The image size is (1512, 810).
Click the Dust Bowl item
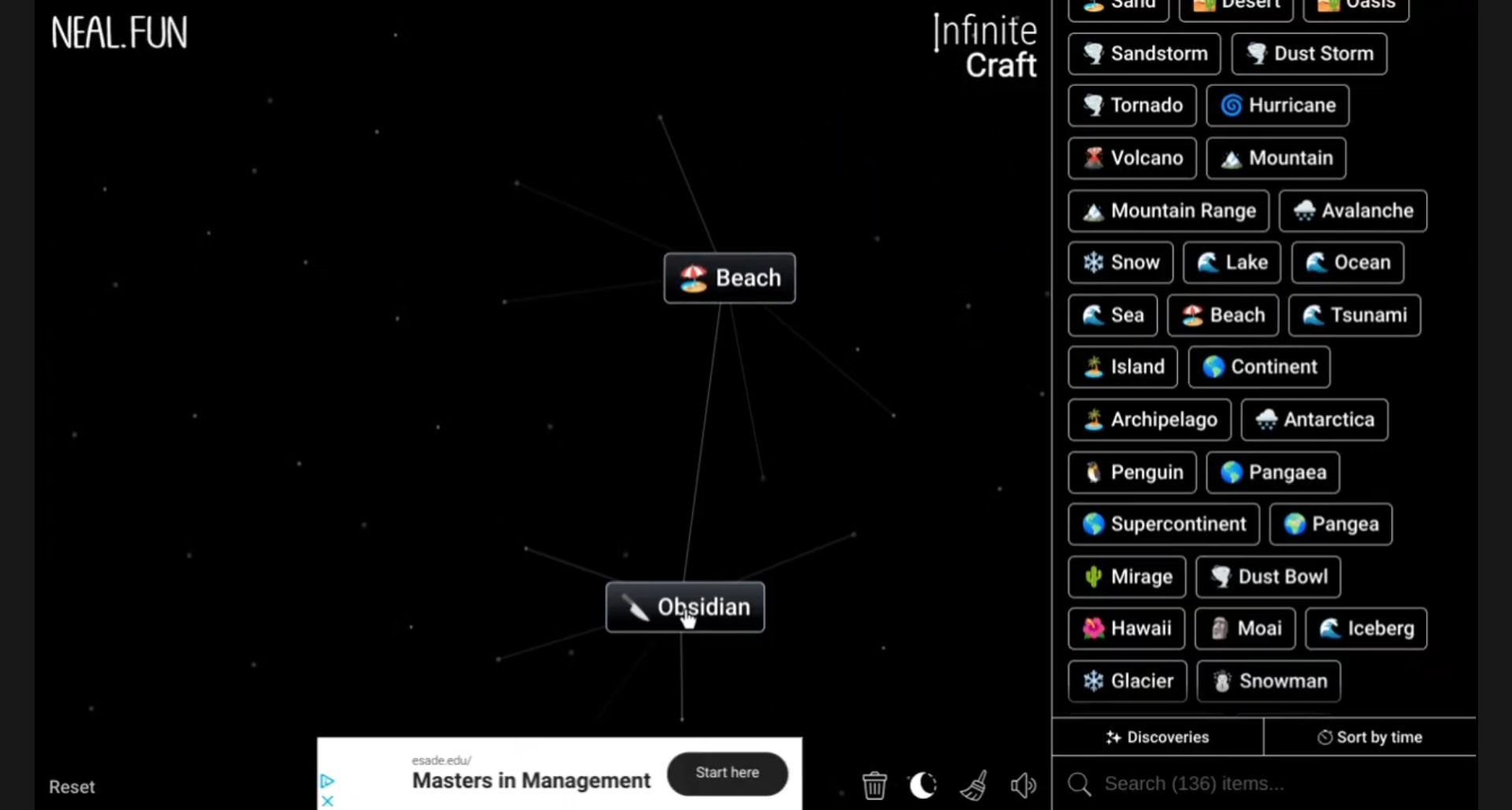[x=1268, y=578]
